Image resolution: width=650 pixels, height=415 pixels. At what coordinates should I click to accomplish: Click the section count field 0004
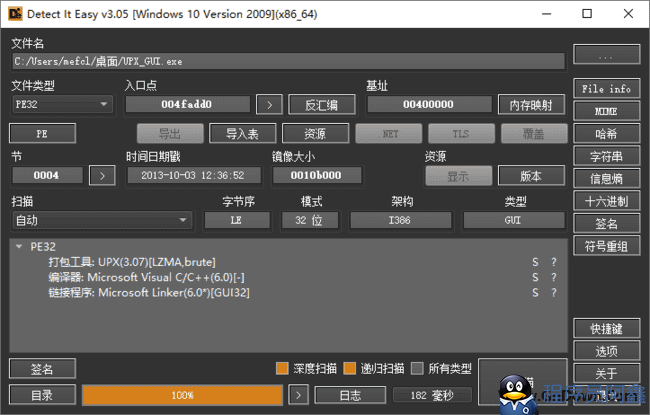(47, 175)
